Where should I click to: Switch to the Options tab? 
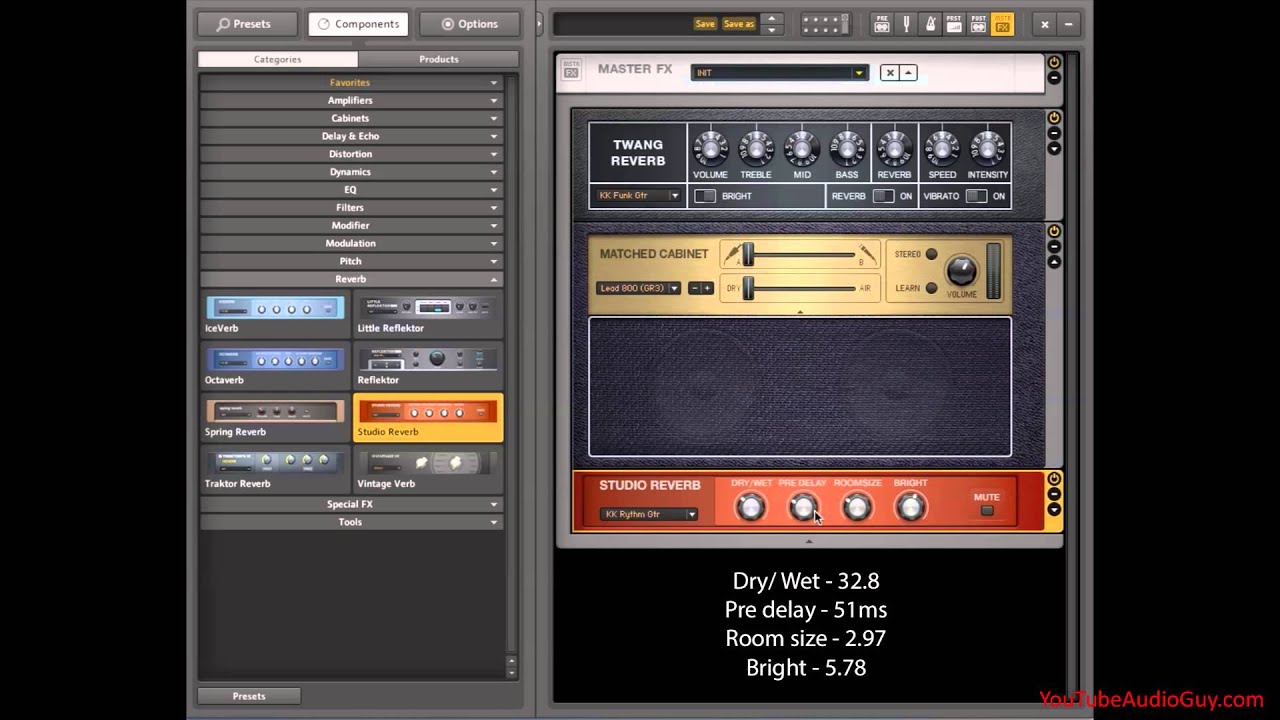point(469,24)
